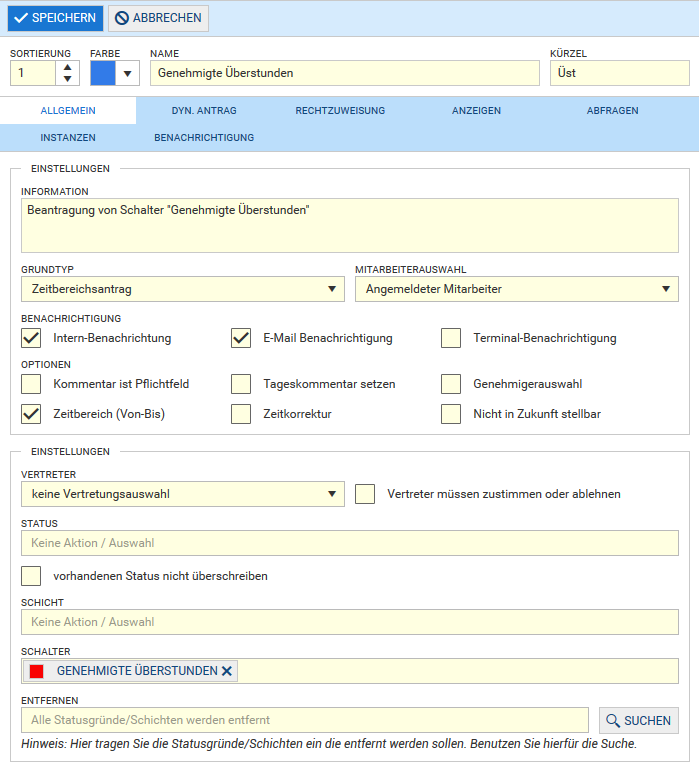Viewport: 699px width, 762px height.
Task: Enable Terminal-Benachrichtigung checkbox
Action: click(x=451, y=338)
